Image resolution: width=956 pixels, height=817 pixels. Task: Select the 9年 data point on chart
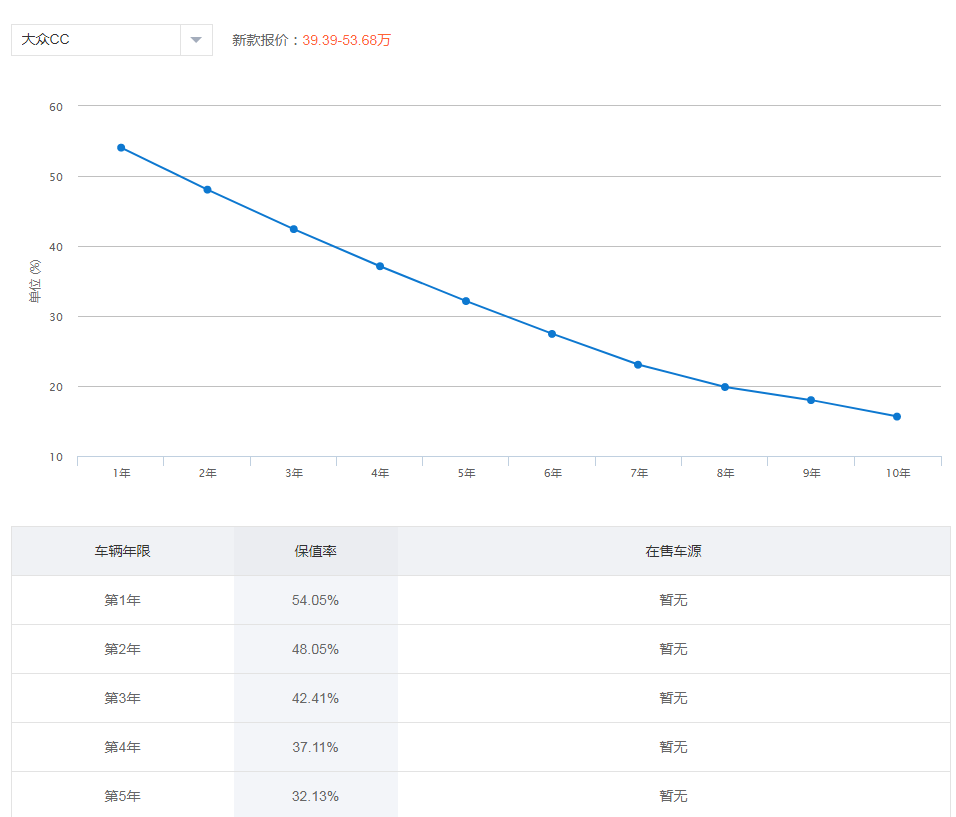811,400
